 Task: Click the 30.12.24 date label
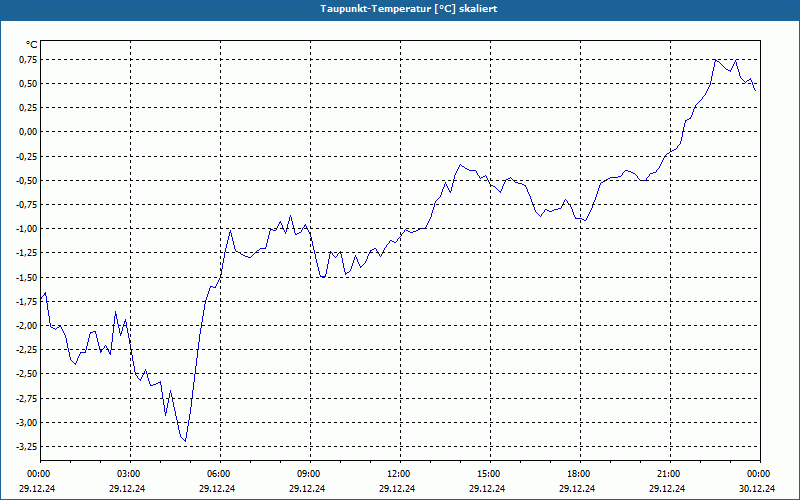point(757,488)
